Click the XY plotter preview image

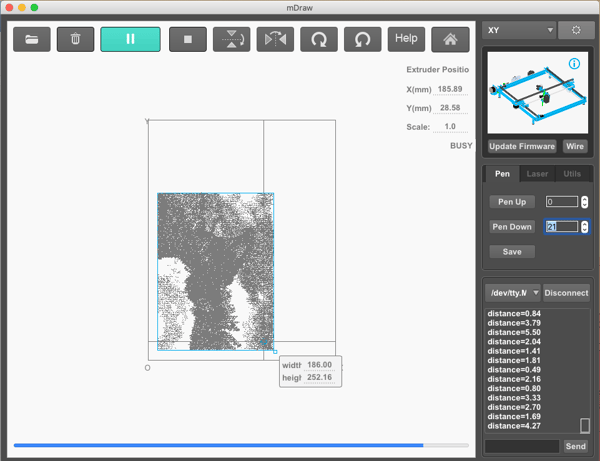(538, 93)
